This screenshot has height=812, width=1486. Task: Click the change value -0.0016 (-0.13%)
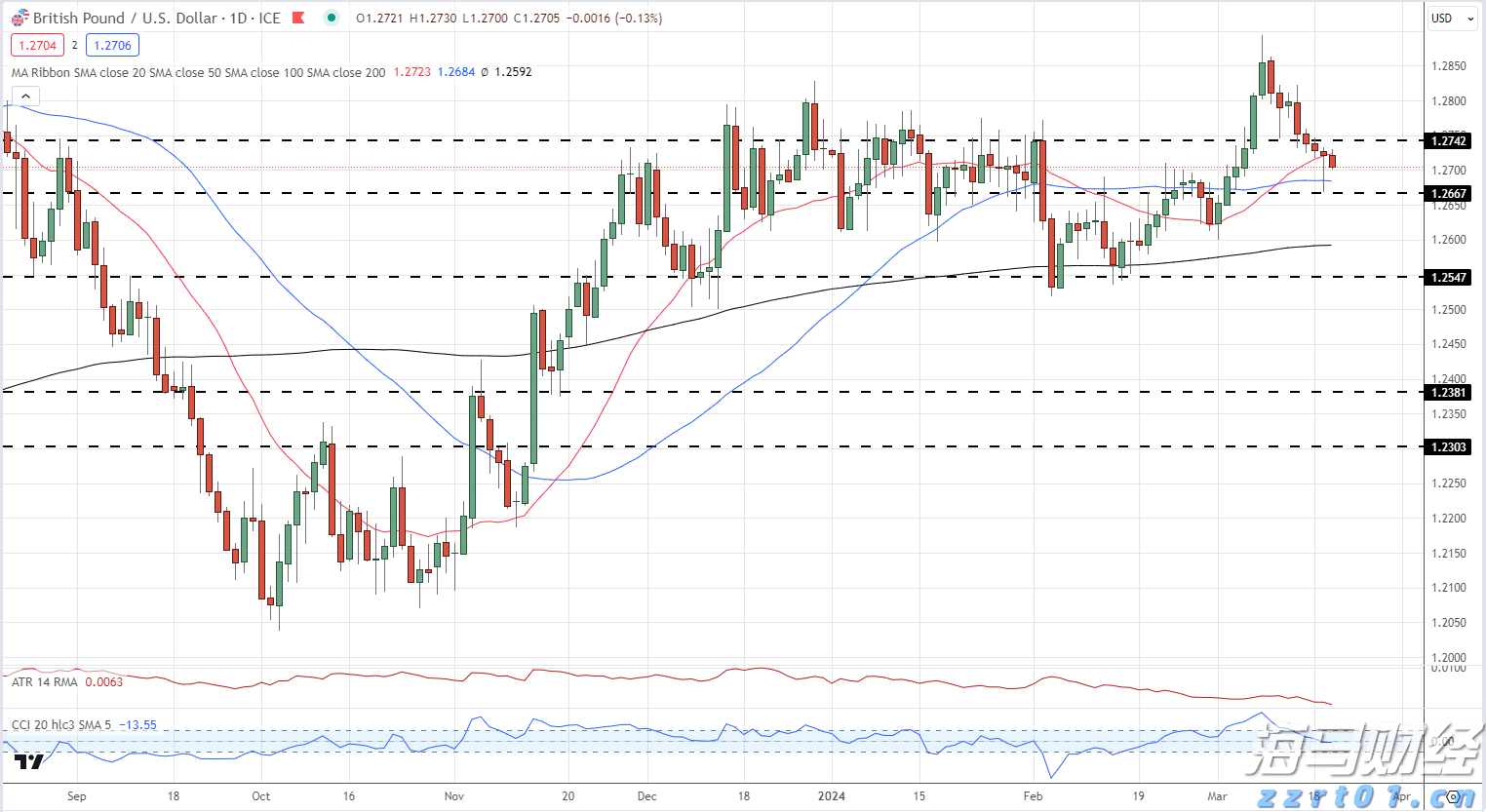point(613,18)
